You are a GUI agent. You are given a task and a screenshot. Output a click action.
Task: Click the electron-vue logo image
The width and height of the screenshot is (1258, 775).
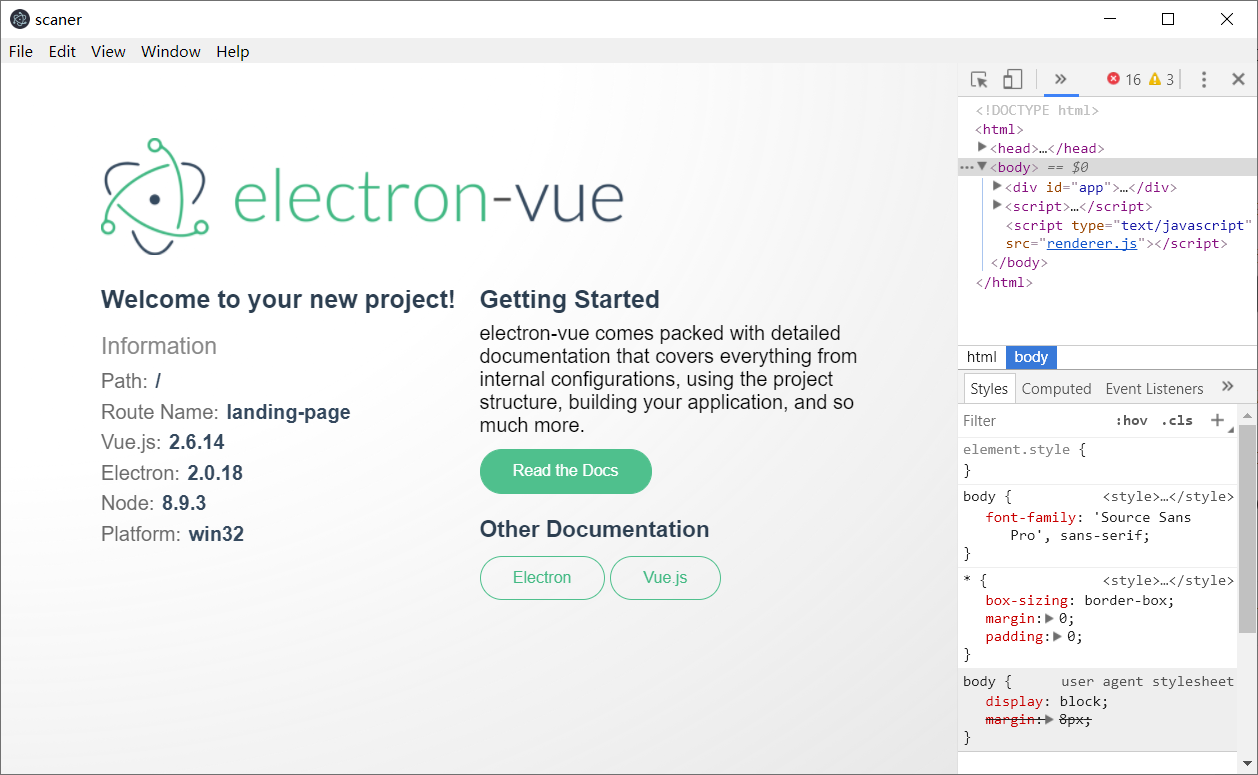[362, 197]
